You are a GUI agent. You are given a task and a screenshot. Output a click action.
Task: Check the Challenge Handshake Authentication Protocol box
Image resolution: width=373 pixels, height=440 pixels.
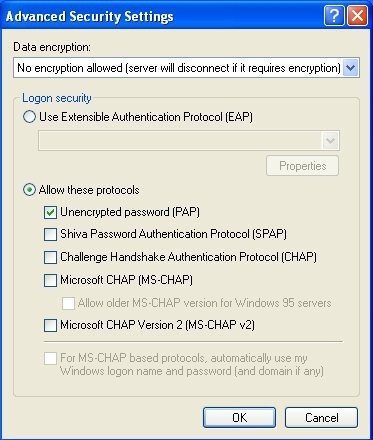click(50, 257)
